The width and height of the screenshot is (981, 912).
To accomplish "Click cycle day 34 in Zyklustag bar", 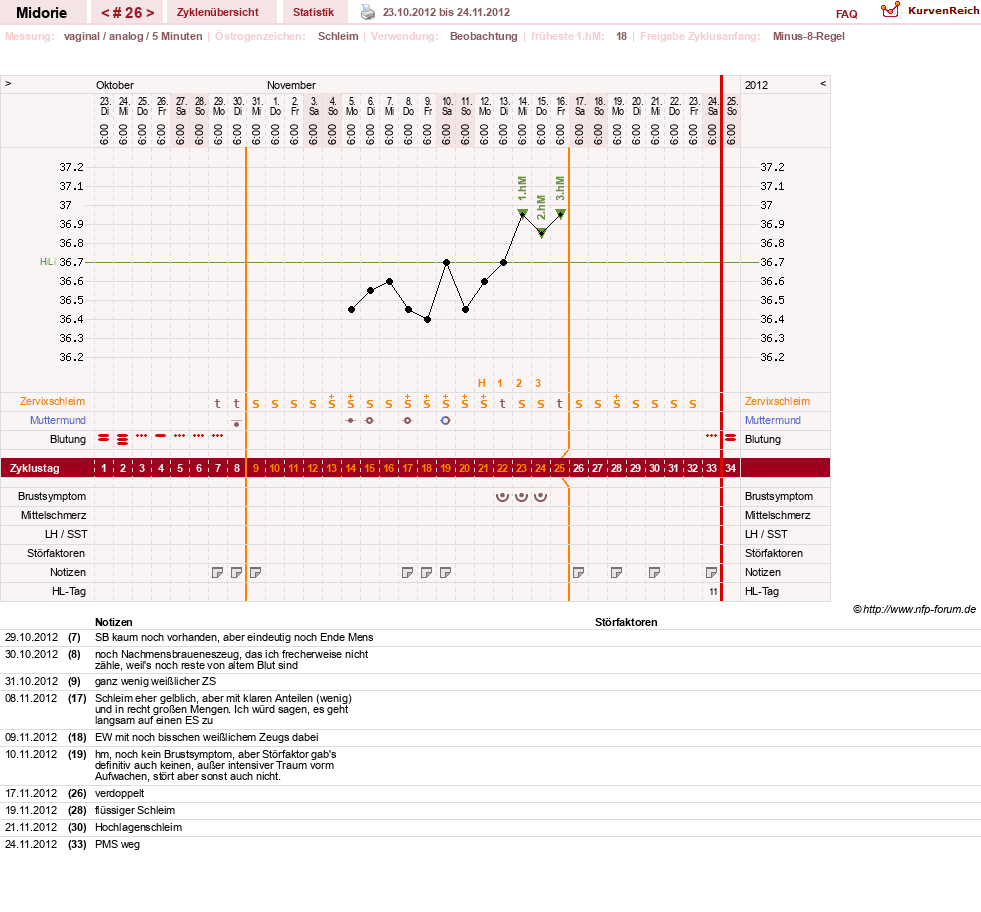I will 731,468.
